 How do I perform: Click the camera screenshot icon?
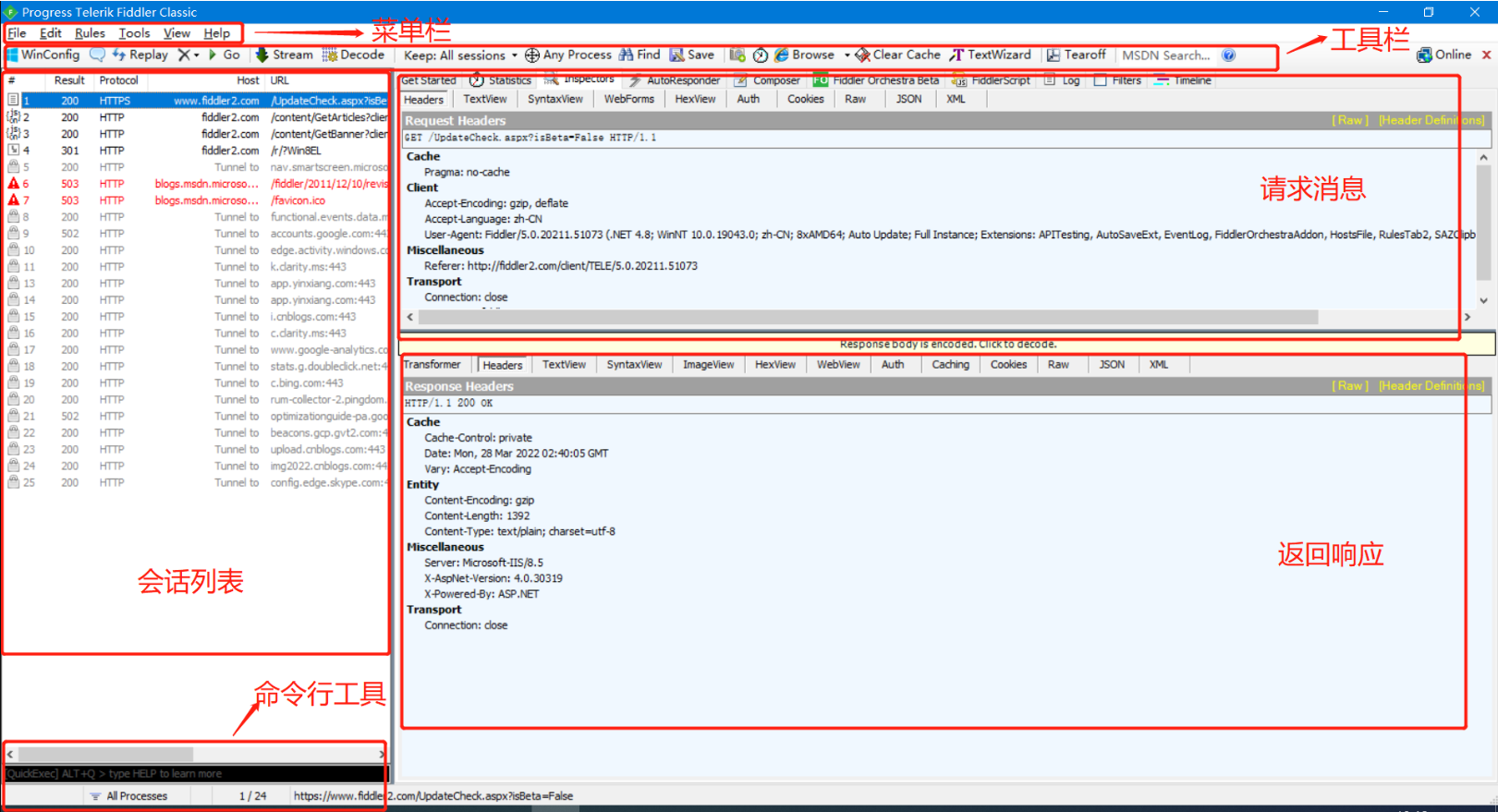(737, 55)
